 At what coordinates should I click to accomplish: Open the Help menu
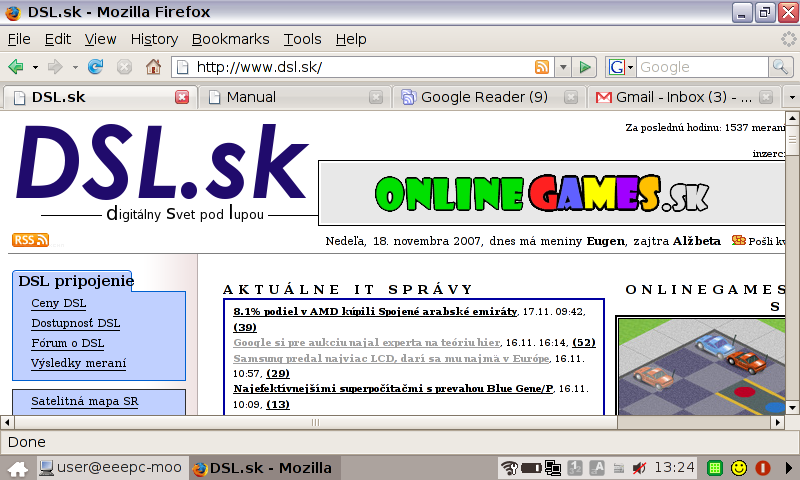click(351, 39)
